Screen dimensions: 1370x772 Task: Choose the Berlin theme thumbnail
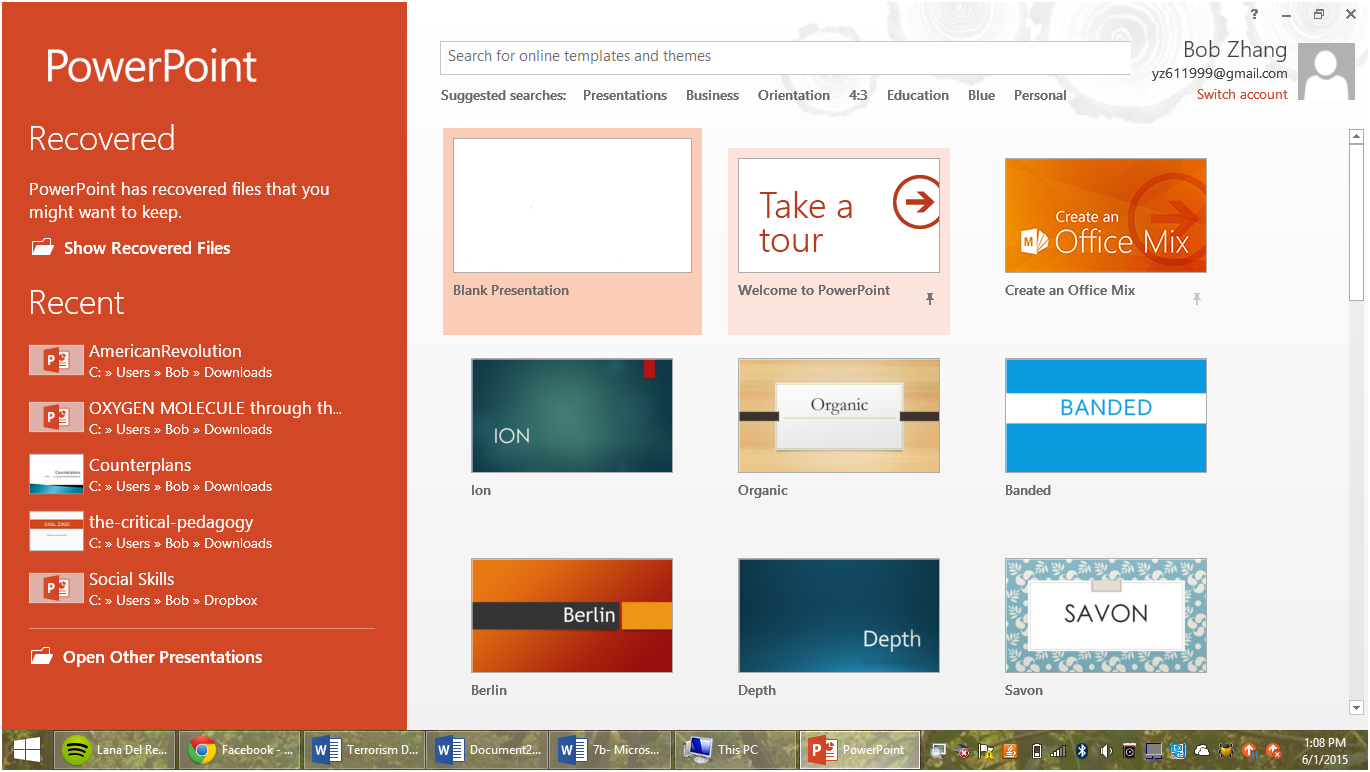572,615
